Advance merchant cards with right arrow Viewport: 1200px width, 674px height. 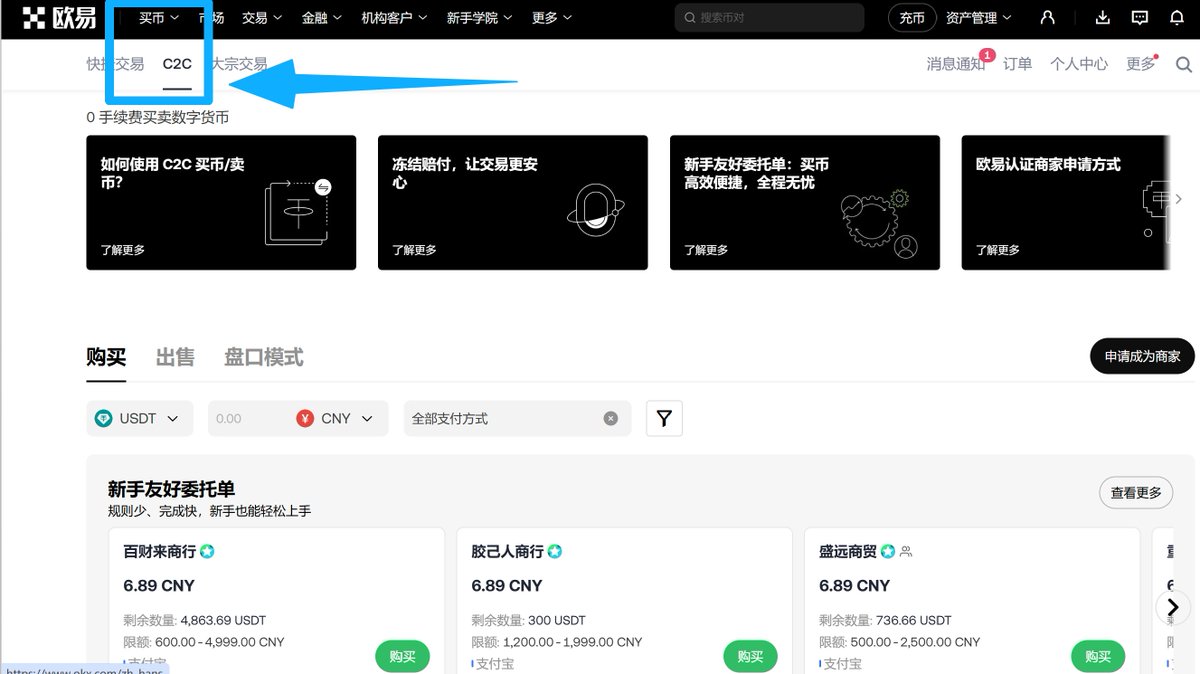[x=1173, y=607]
